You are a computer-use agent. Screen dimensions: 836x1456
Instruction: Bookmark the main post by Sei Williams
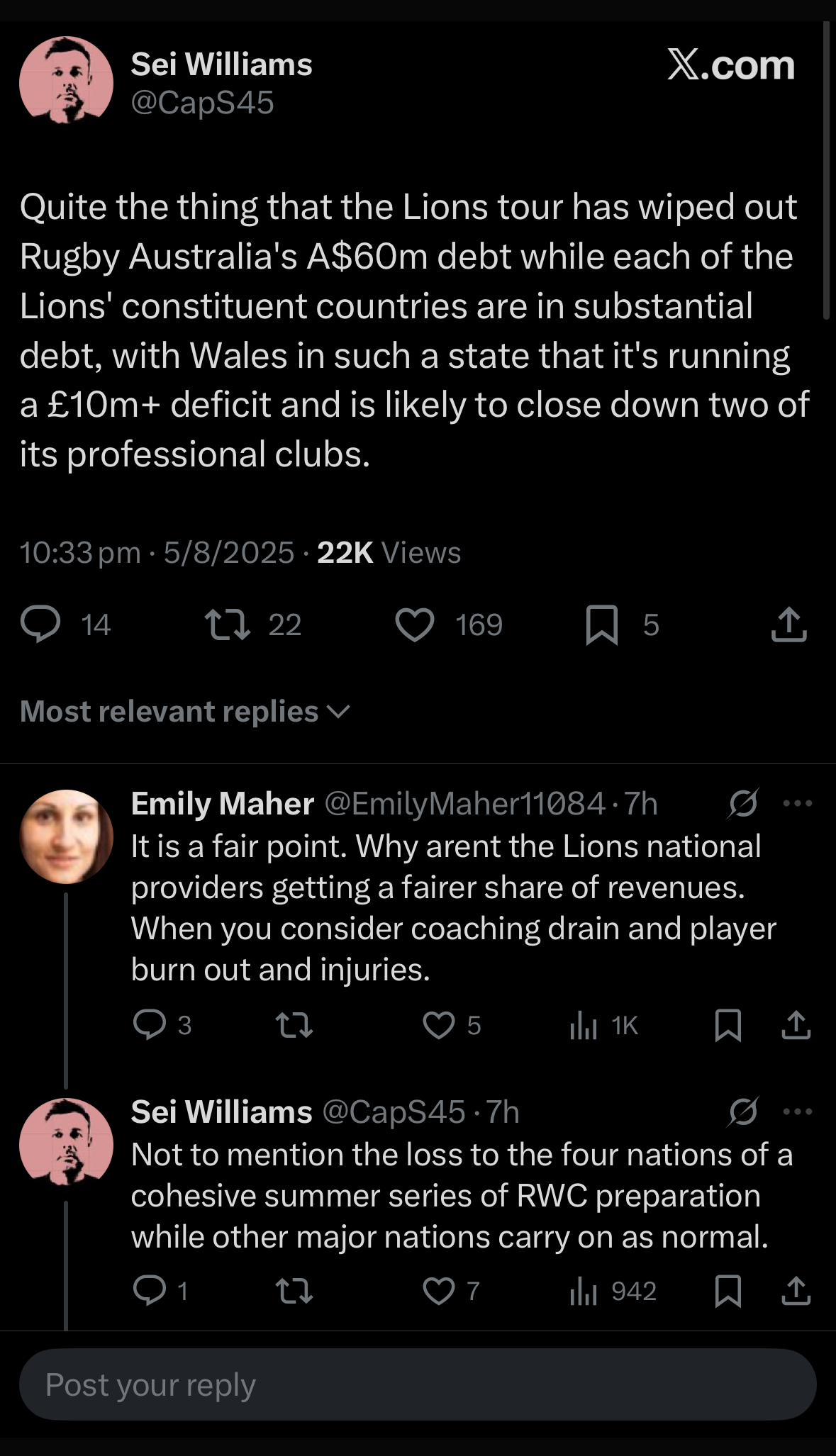[602, 625]
